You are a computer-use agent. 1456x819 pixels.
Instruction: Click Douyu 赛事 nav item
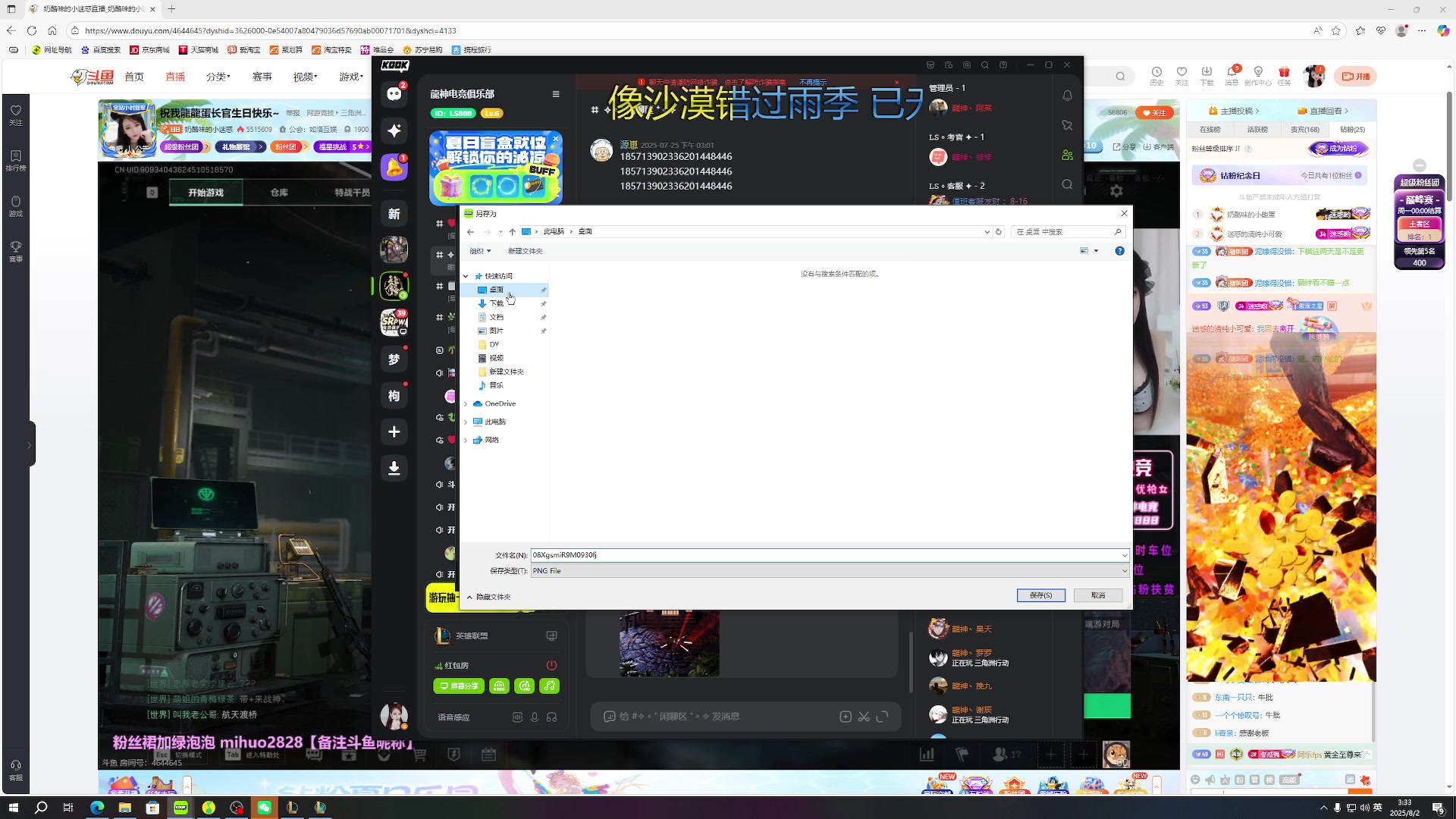click(x=262, y=77)
